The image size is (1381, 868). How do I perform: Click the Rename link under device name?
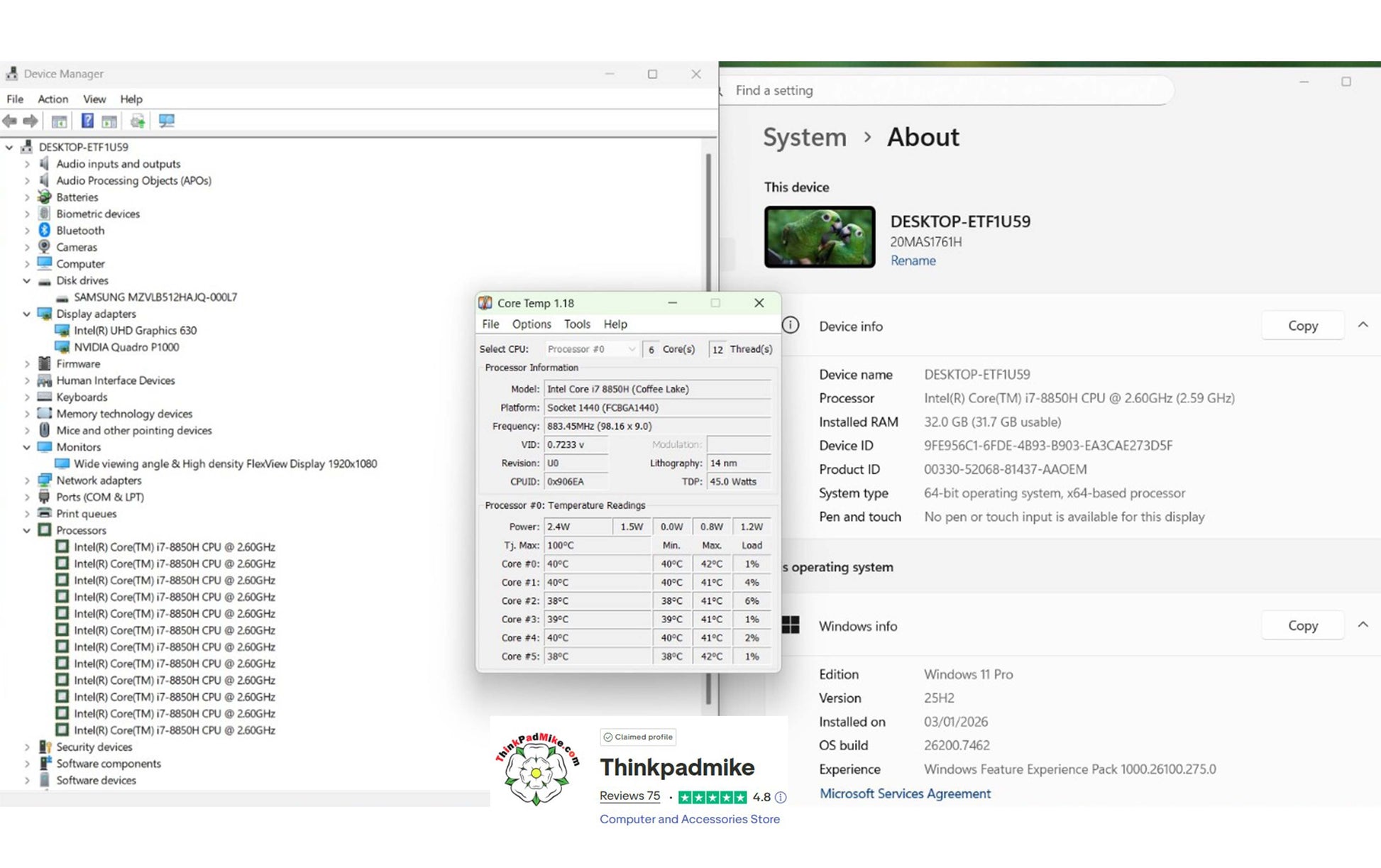click(x=913, y=260)
